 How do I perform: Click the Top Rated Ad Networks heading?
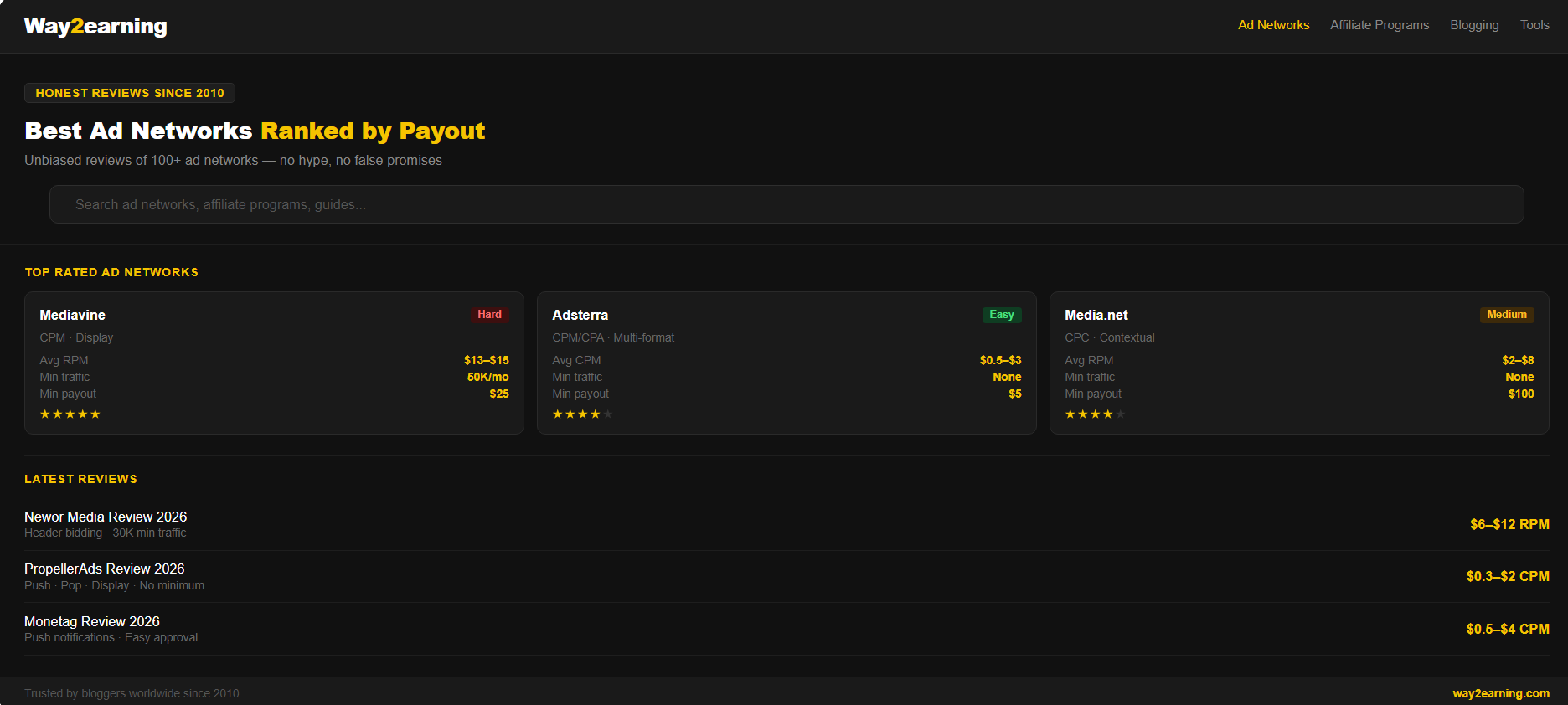[x=111, y=272]
